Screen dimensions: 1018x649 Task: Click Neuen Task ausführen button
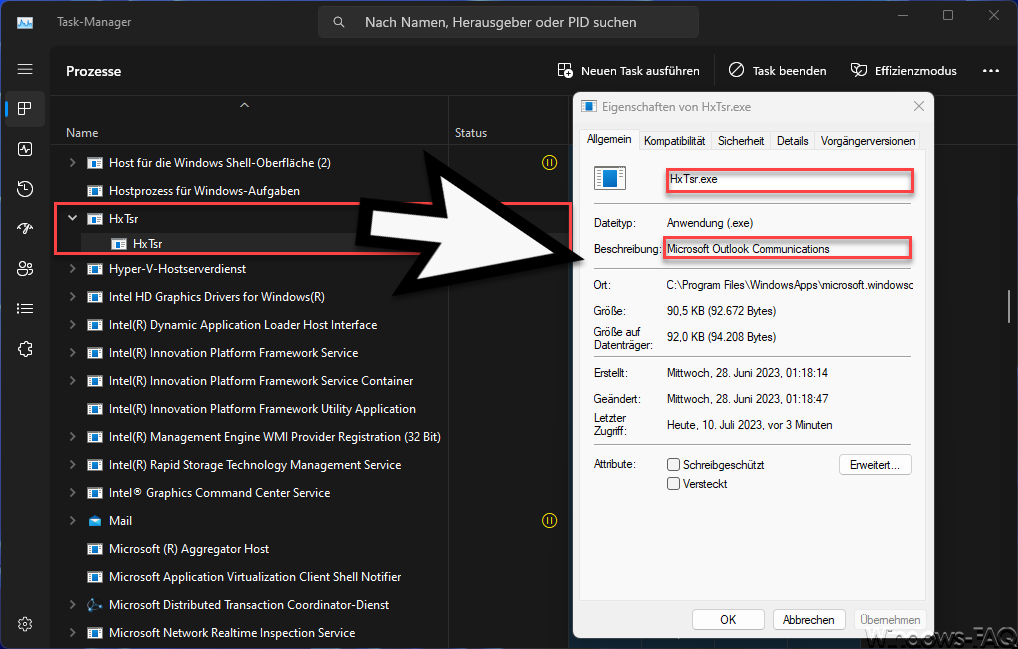tap(628, 71)
